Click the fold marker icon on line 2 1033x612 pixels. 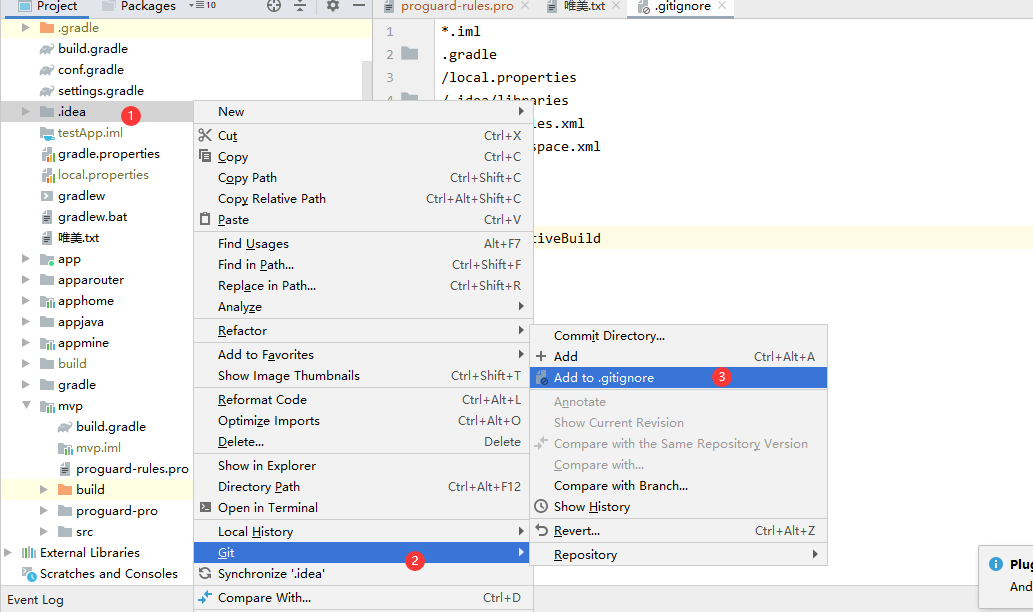pyautogui.click(x=410, y=53)
